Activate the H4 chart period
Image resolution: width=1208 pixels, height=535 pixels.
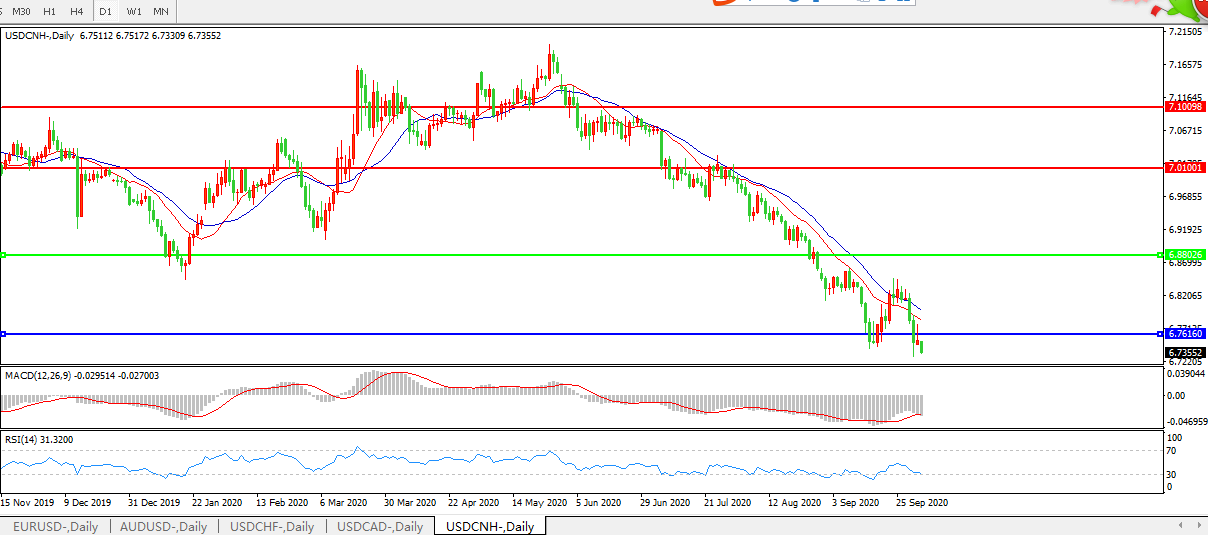pos(76,11)
